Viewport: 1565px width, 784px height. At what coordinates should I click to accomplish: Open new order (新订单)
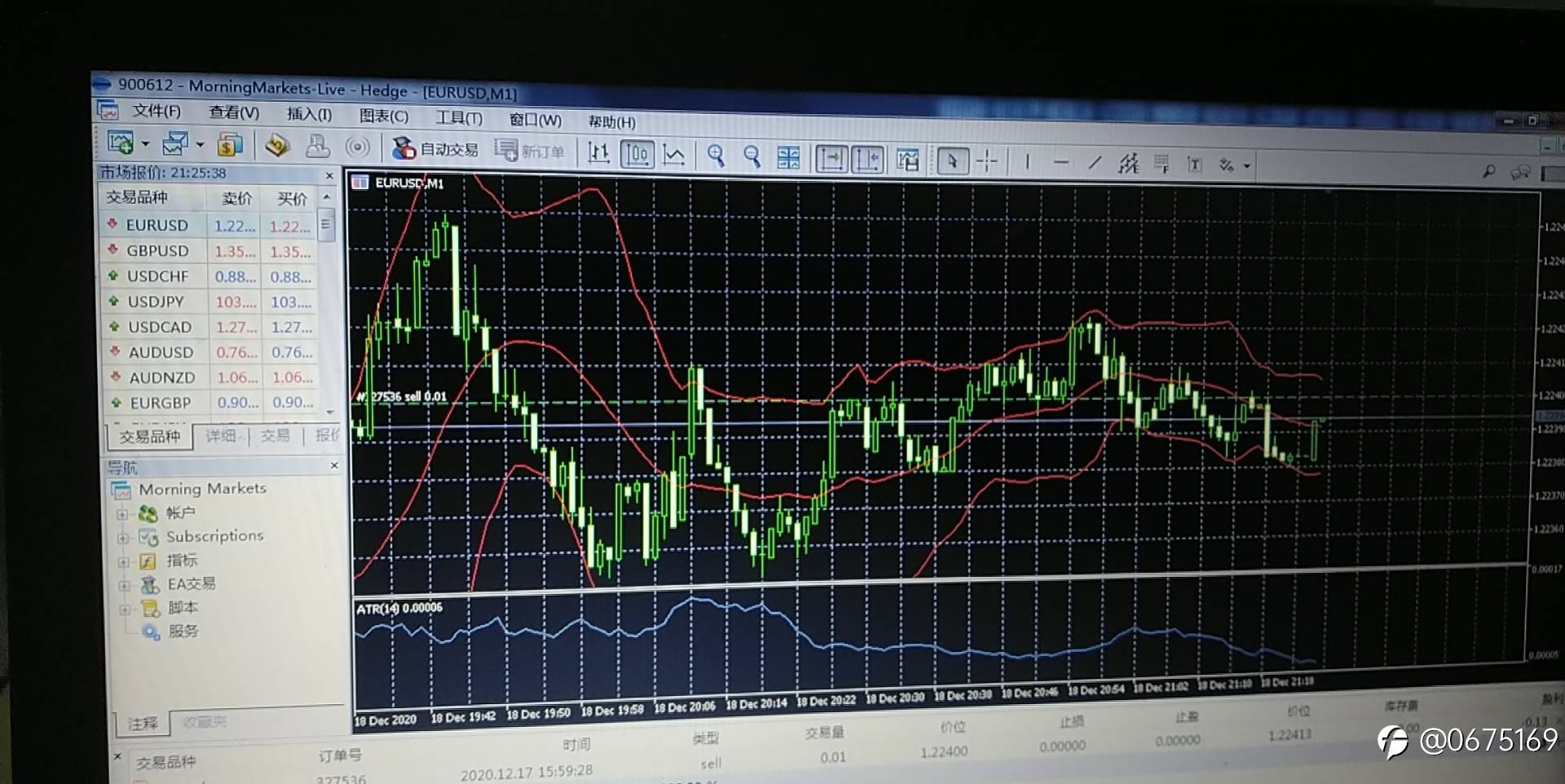[530, 151]
